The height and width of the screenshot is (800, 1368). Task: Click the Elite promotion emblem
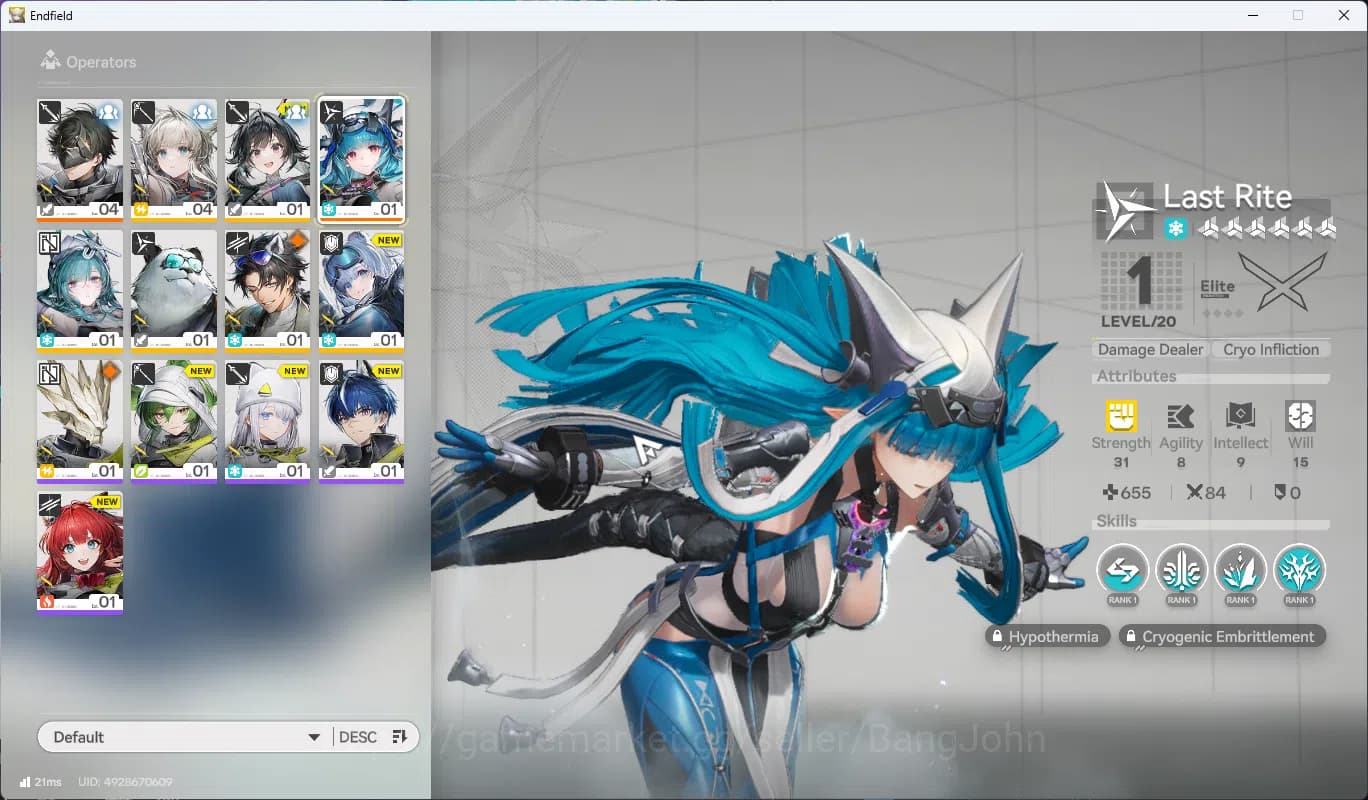pos(1283,282)
